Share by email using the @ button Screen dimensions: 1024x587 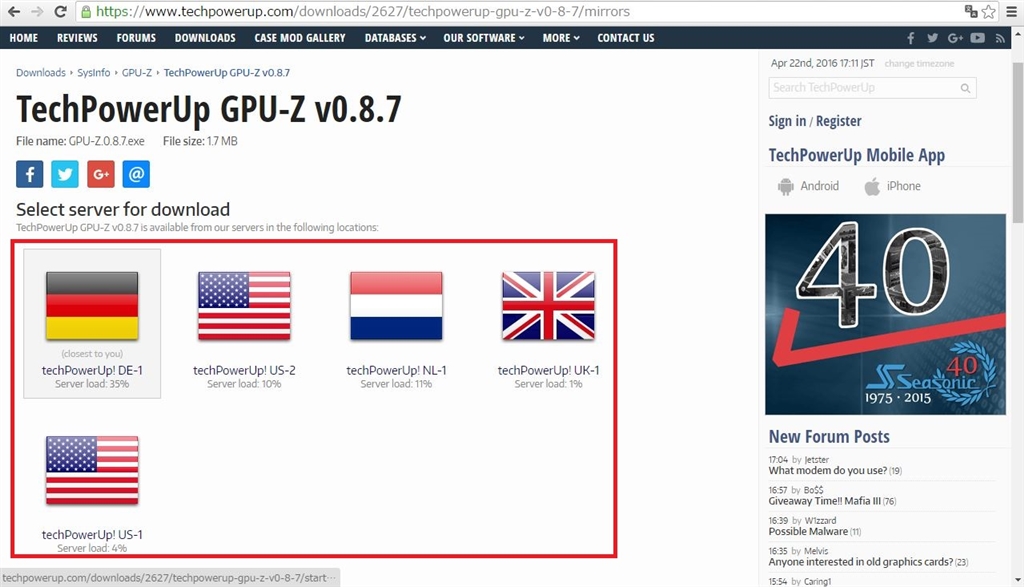click(x=136, y=174)
